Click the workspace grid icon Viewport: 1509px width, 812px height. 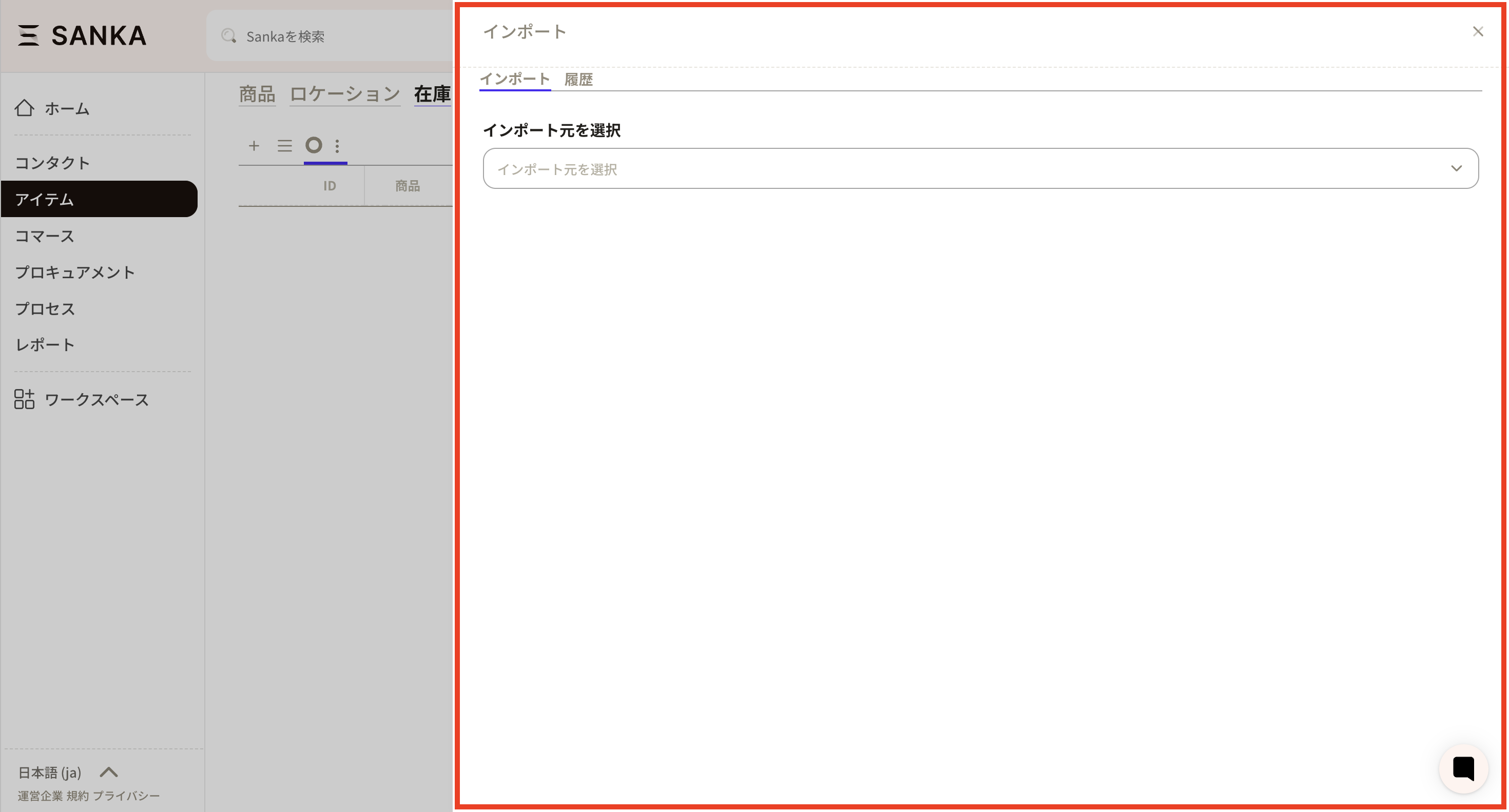tap(24, 399)
